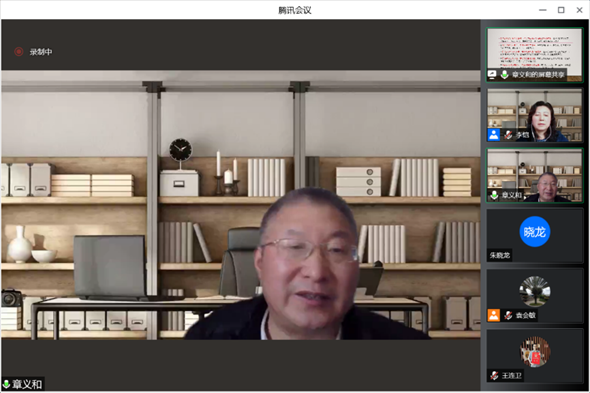Click 袁会敏's round tree avatar

535,291
